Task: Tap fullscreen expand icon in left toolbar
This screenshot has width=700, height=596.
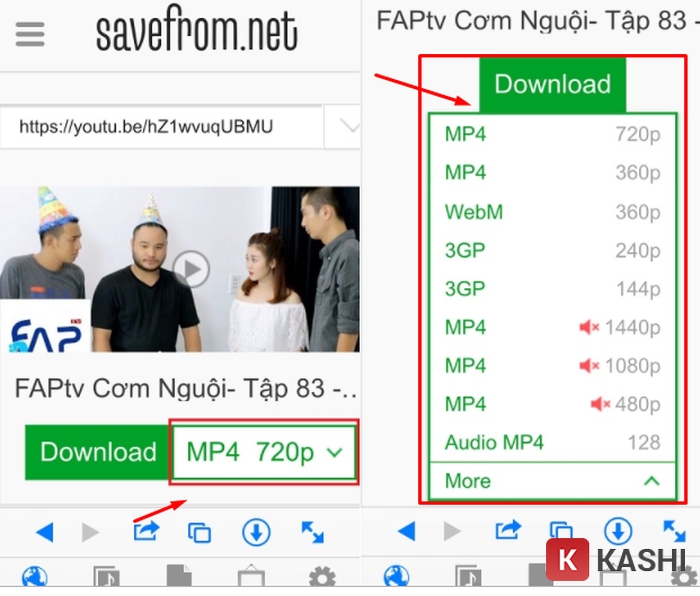Action: (312, 532)
